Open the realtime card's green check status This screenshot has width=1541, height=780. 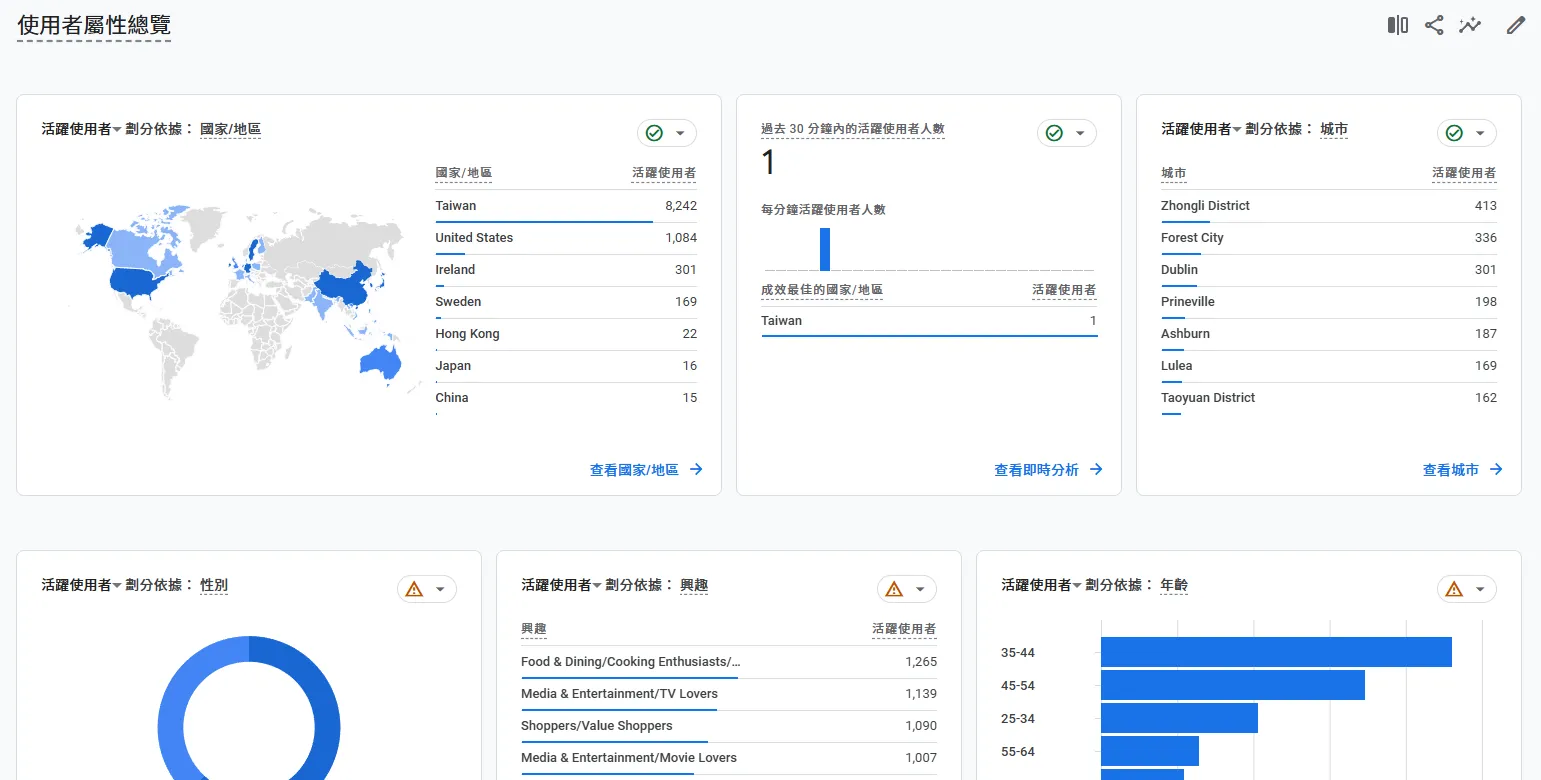(x=1054, y=133)
